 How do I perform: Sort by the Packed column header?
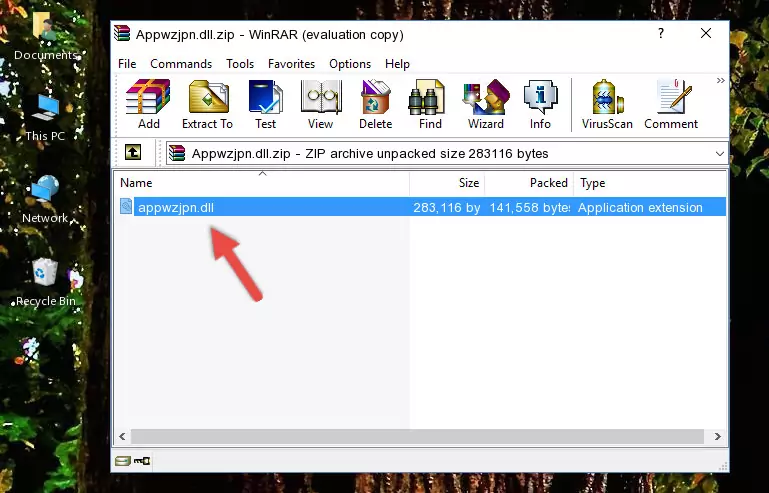(529, 183)
